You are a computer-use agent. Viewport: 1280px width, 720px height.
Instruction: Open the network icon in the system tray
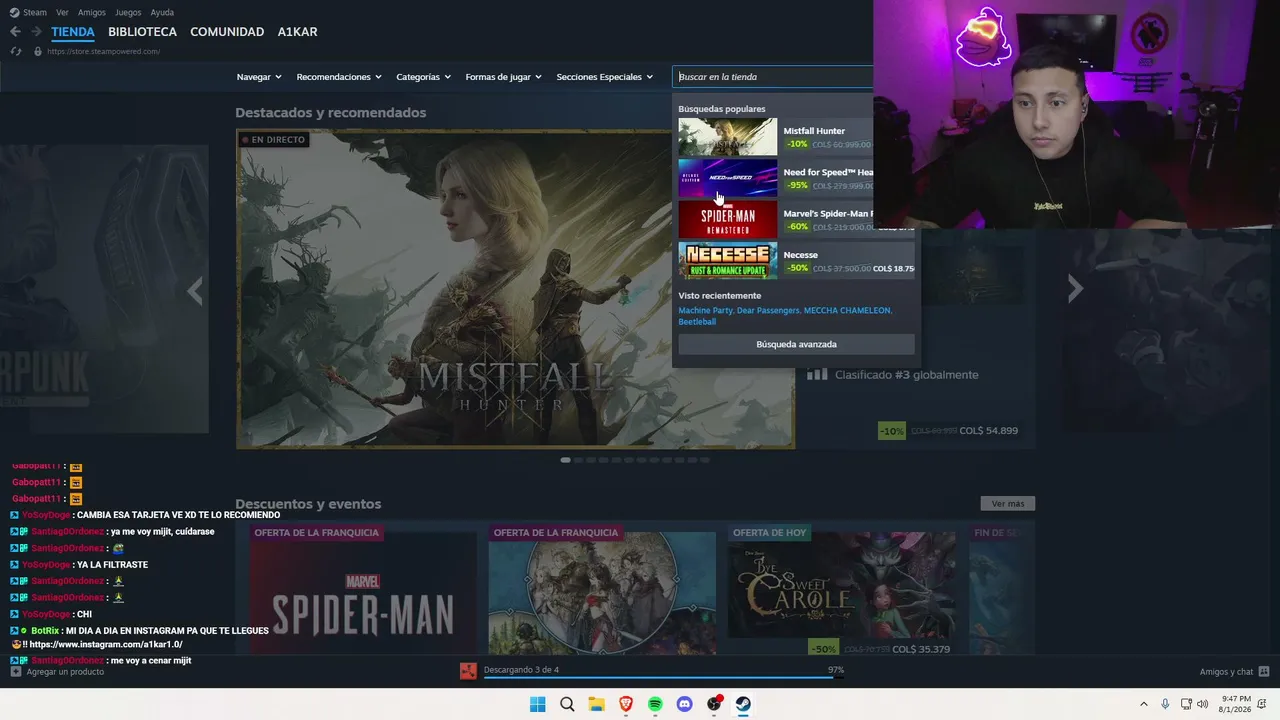1186,704
